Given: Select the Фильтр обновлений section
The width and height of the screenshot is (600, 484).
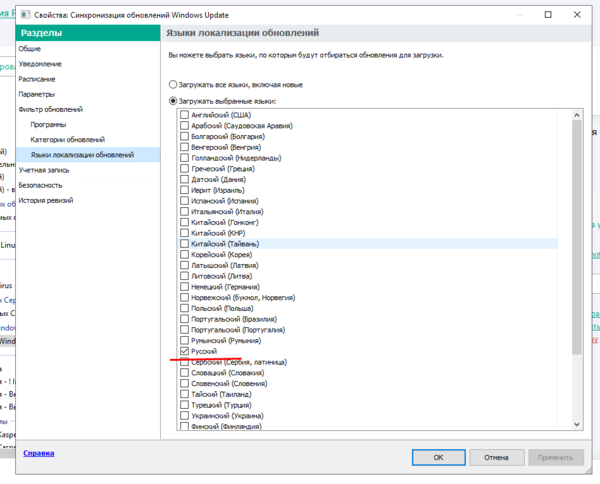Looking at the screenshot, I should tap(88, 109).
